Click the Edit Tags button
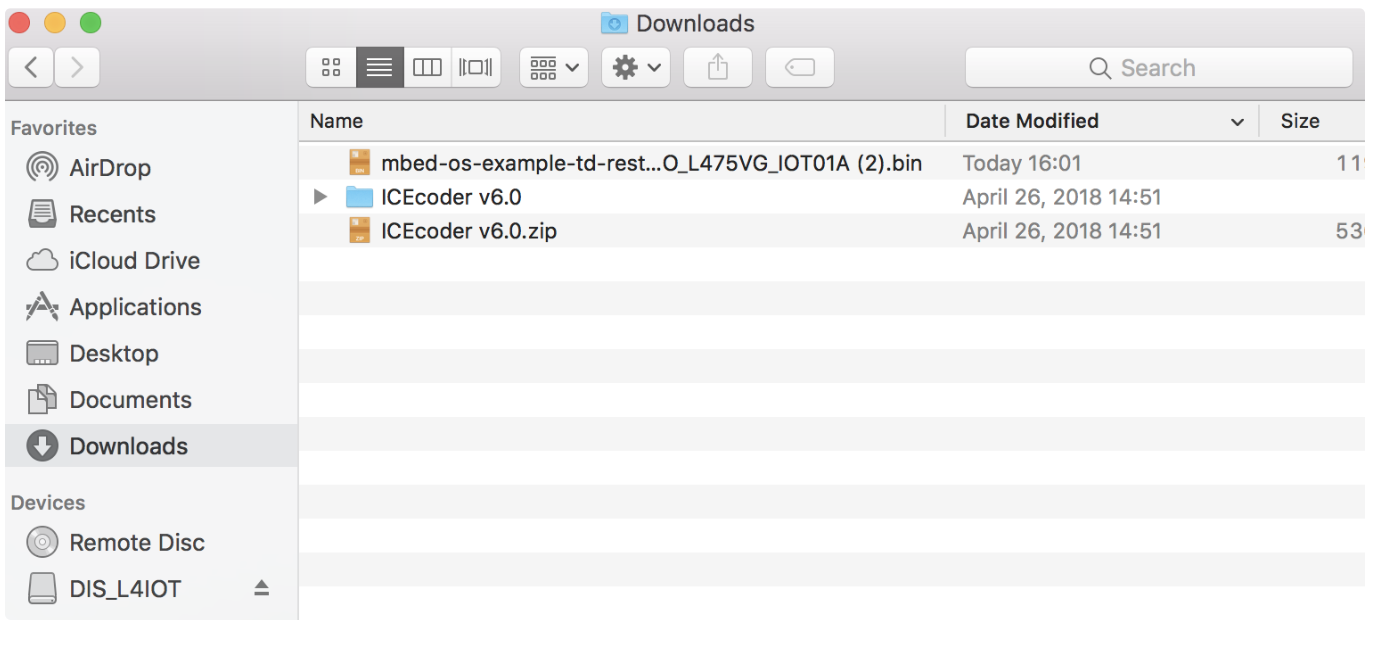 (799, 68)
